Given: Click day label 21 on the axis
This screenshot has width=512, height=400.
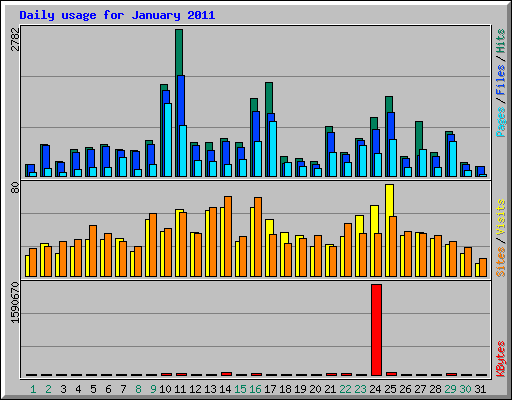Looking at the screenshot, I should (x=330, y=389).
